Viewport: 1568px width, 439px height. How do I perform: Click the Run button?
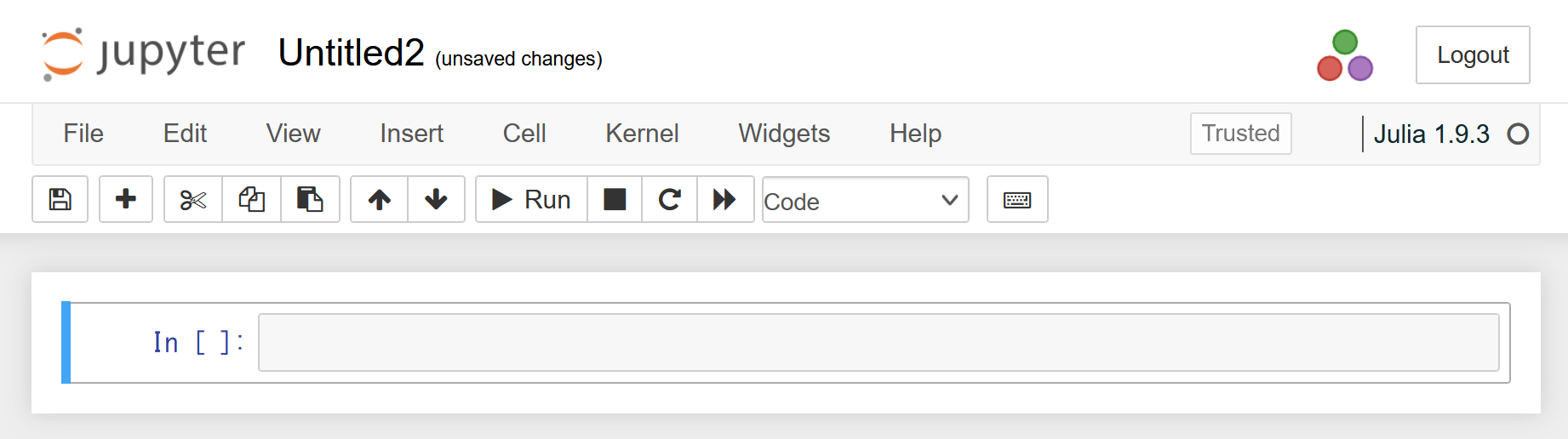coord(531,200)
